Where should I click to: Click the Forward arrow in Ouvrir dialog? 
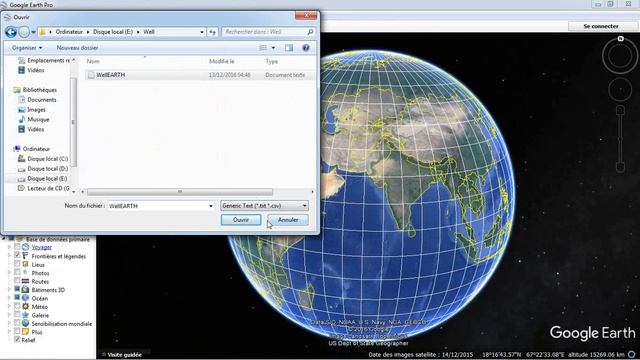tap(24, 32)
